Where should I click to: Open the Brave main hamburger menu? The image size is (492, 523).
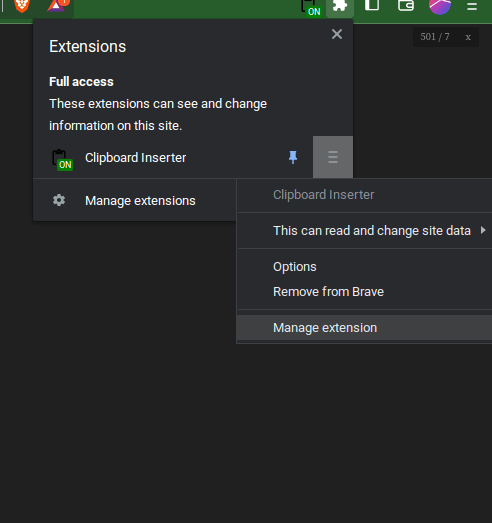coord(472,6)
